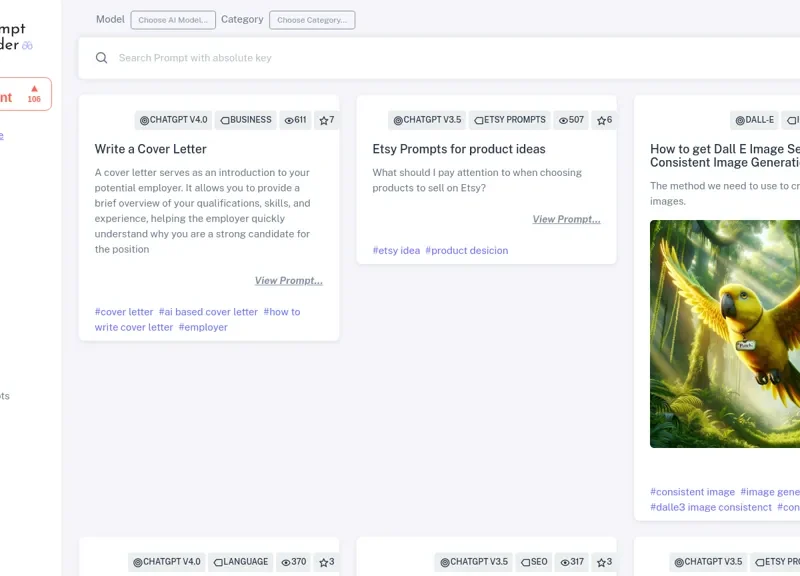
Task: Open the ETSY PROMPTS category badge
Action: [x=509, y=120]
